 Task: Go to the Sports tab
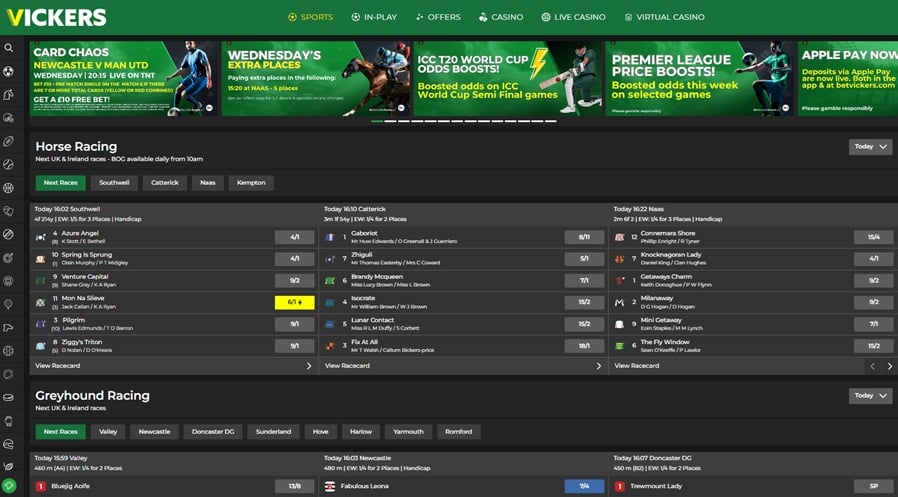[x=310, y=17]
